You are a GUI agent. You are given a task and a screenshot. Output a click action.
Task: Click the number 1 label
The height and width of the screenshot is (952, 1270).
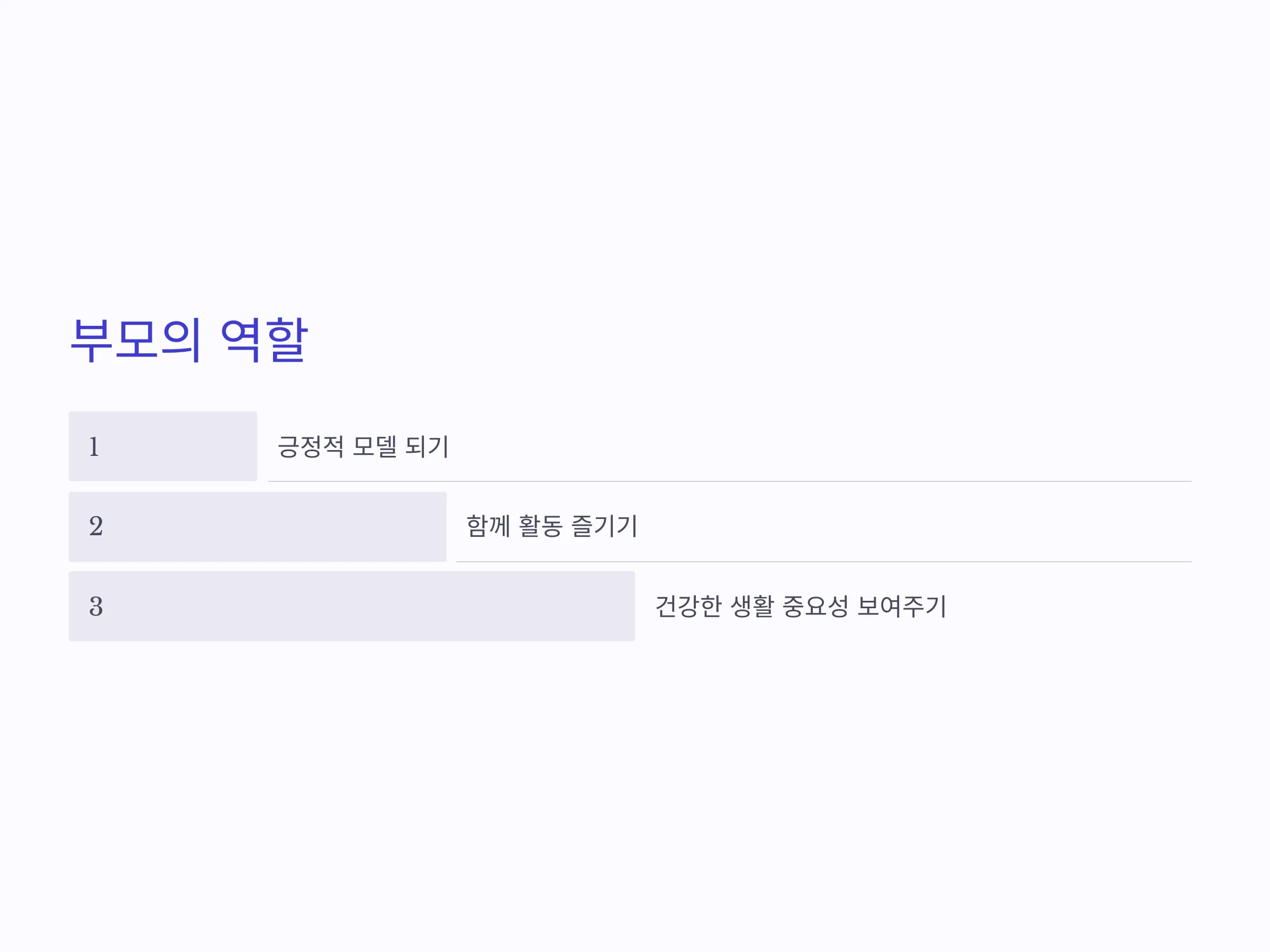(94, 446)
